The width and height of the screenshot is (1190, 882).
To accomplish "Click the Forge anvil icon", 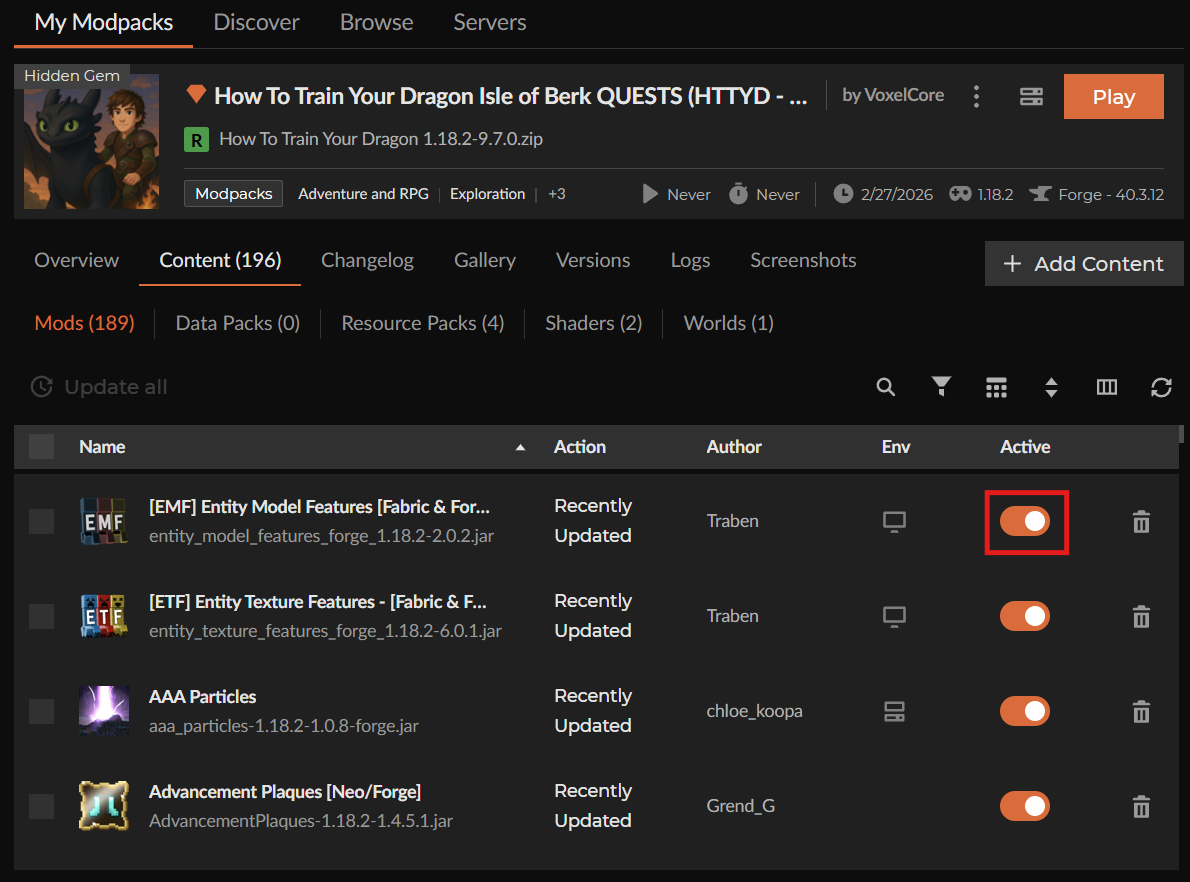I will pyautogui.click(x=1040, y=194).
